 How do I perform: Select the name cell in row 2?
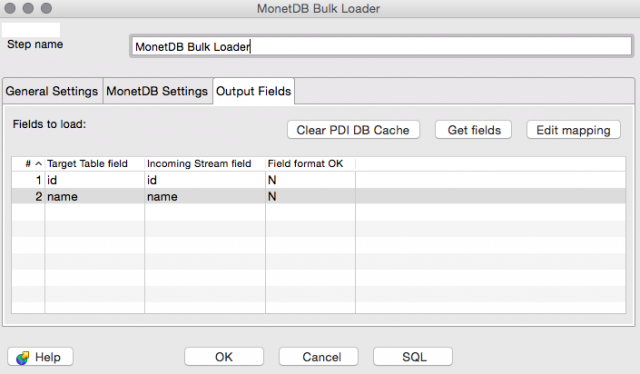pos(95,196)
